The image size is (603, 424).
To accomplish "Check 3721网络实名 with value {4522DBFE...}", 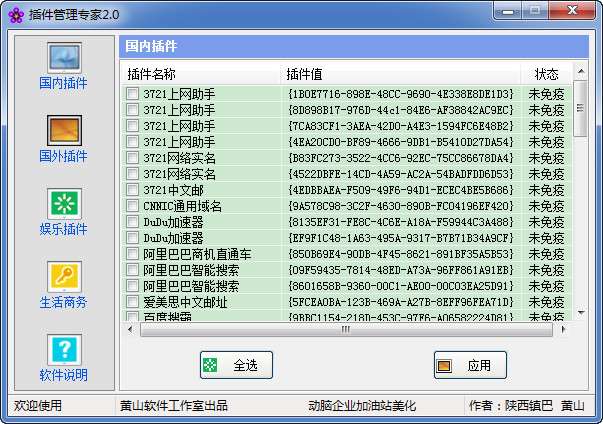I will [132, 173].
